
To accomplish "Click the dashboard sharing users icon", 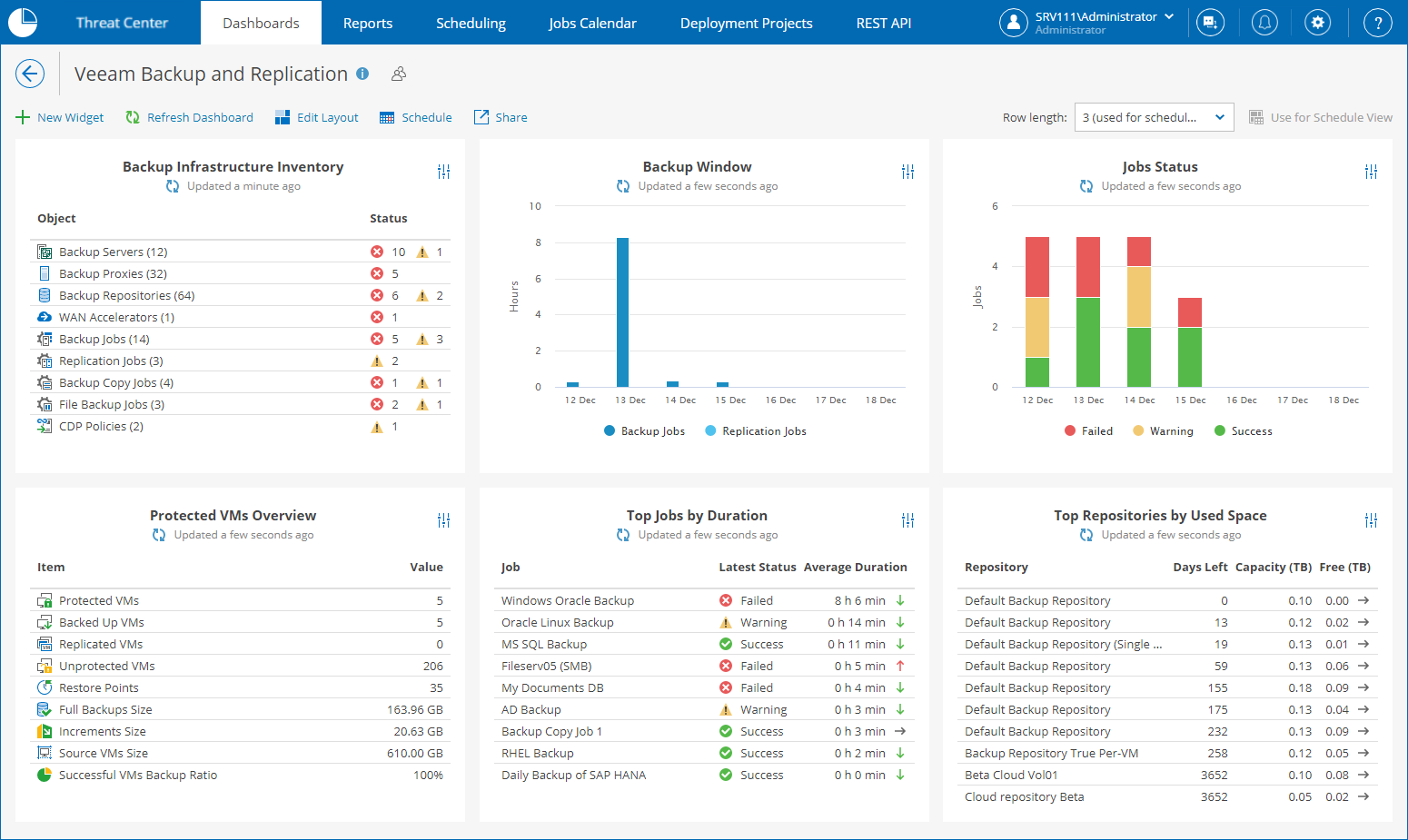I will click(399, 74).
